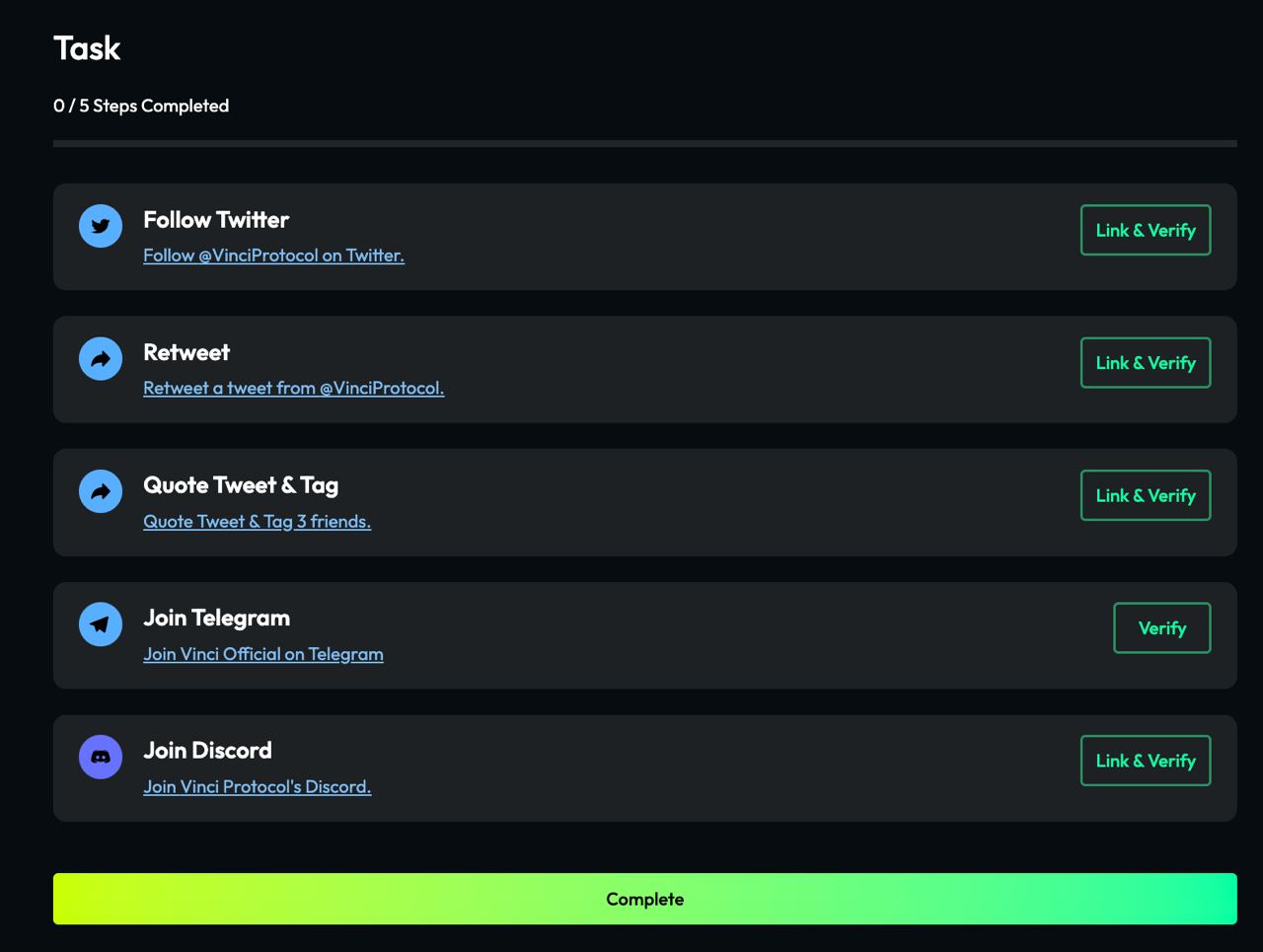Select the Follow Twitter heading

tap(216, 220)
